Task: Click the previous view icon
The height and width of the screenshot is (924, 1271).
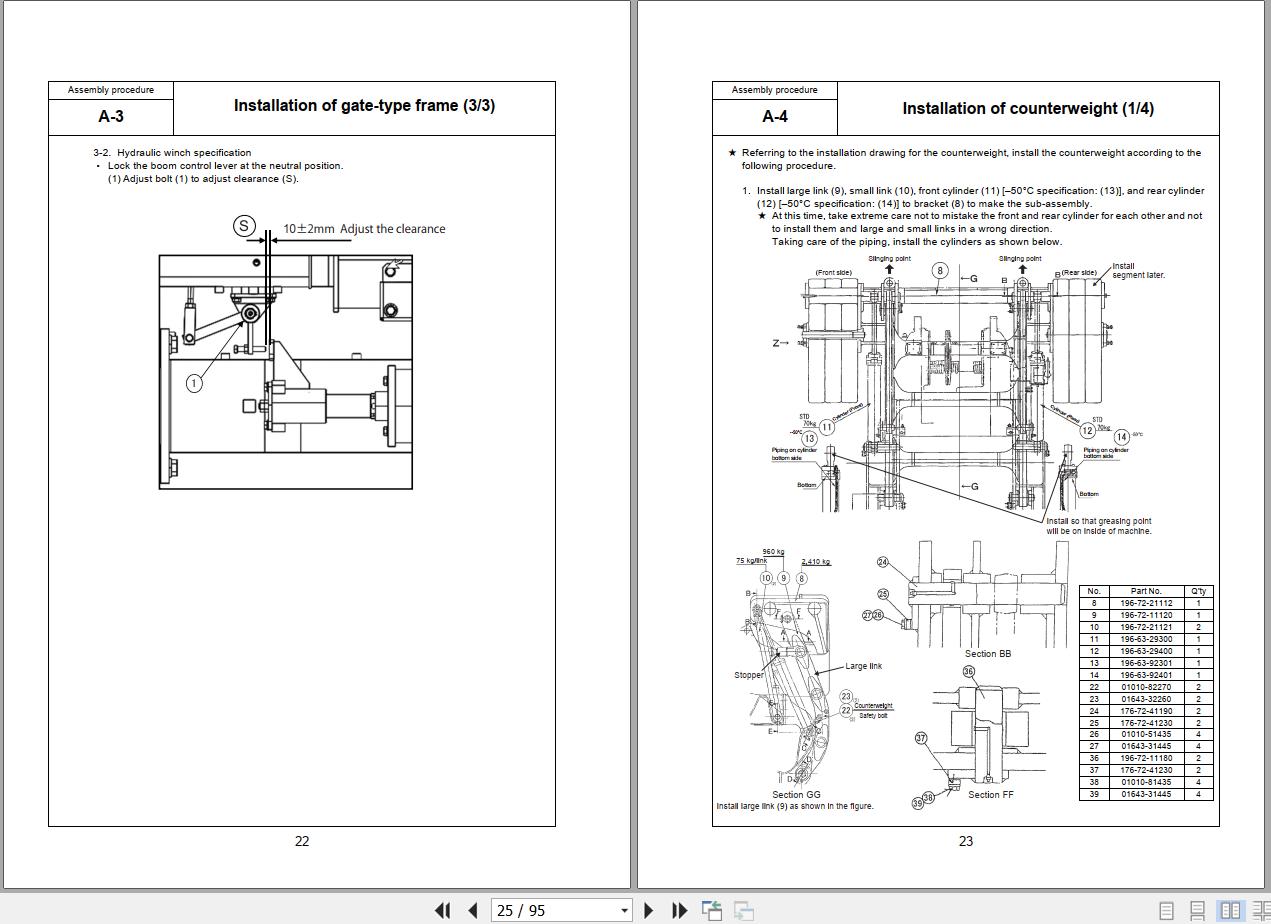Action: pos(712,910)
